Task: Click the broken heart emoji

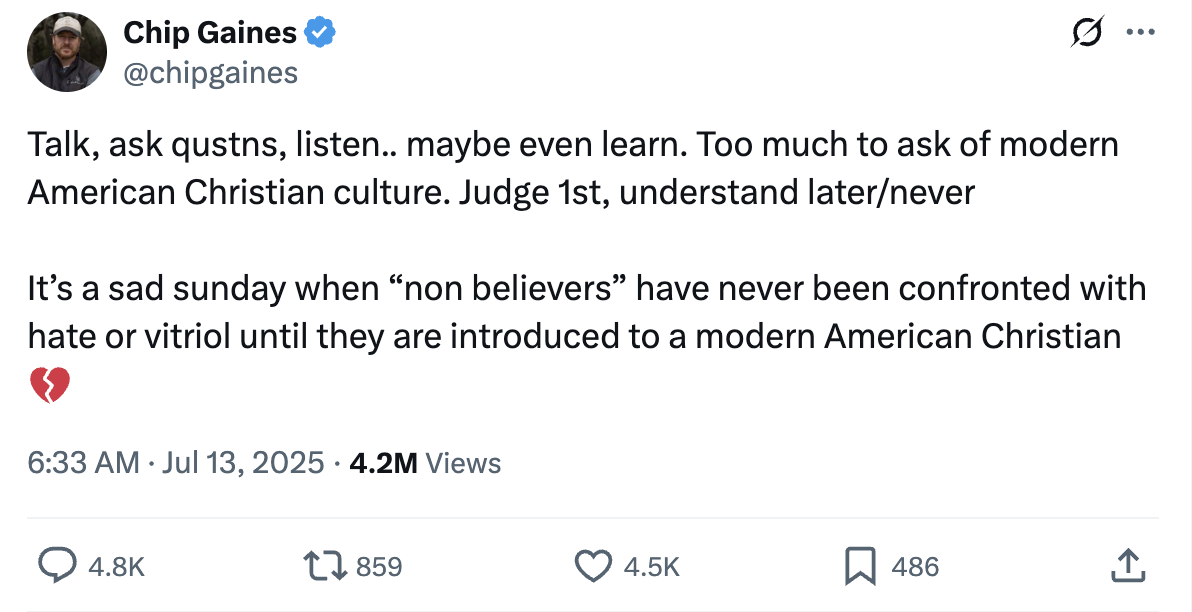Action: (x=49, y=385)
